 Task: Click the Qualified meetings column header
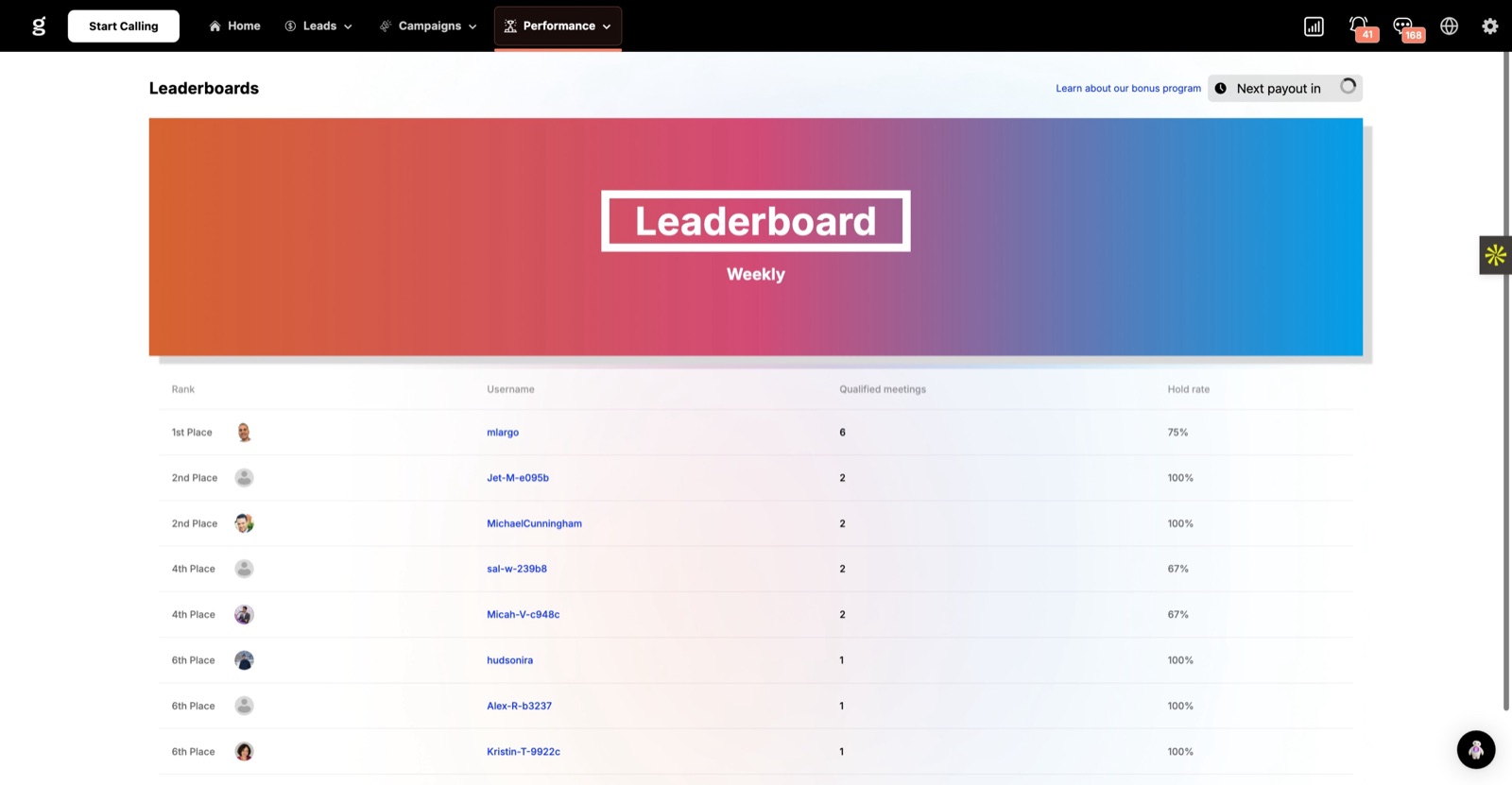883,389
